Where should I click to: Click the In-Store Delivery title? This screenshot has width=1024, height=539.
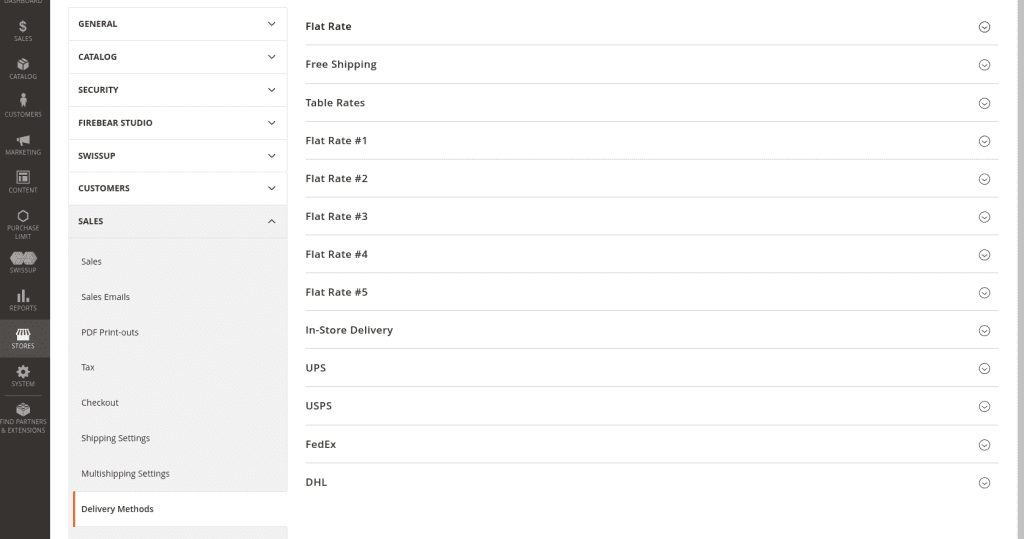(x=349, y=330)
